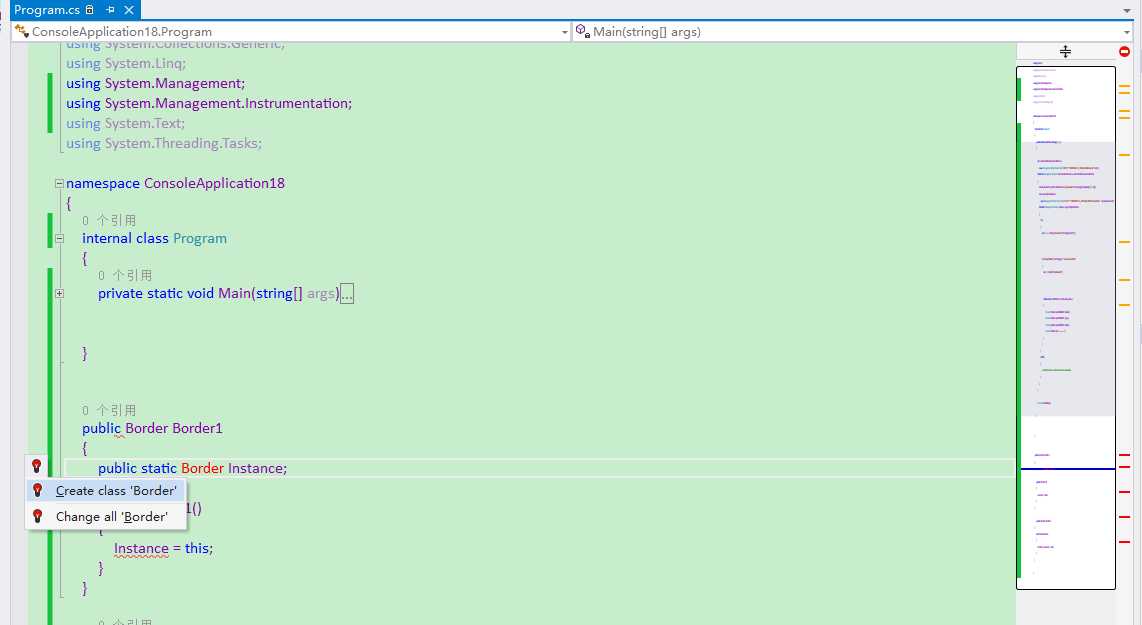Screen dimensions: 1142x625
Task: Click the class icon beside ConsoleApplication18.Program
Action: [x=22, y=31]
